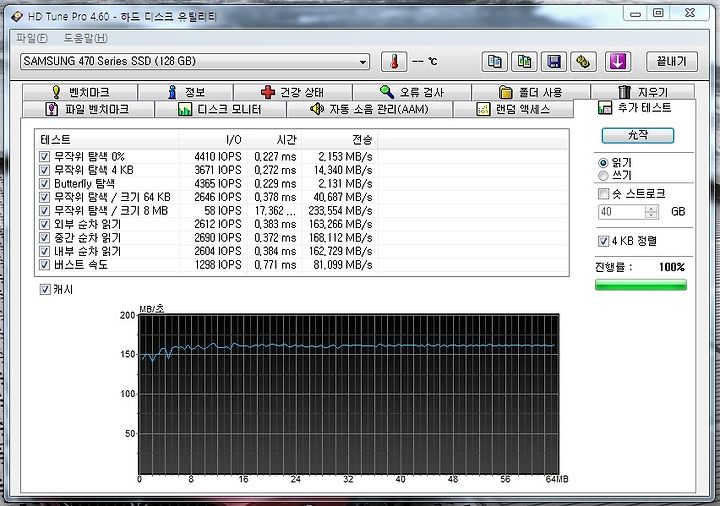Toggle 무작위 탐색 / 크기 8 MB checkbox

tap(44, 210)
